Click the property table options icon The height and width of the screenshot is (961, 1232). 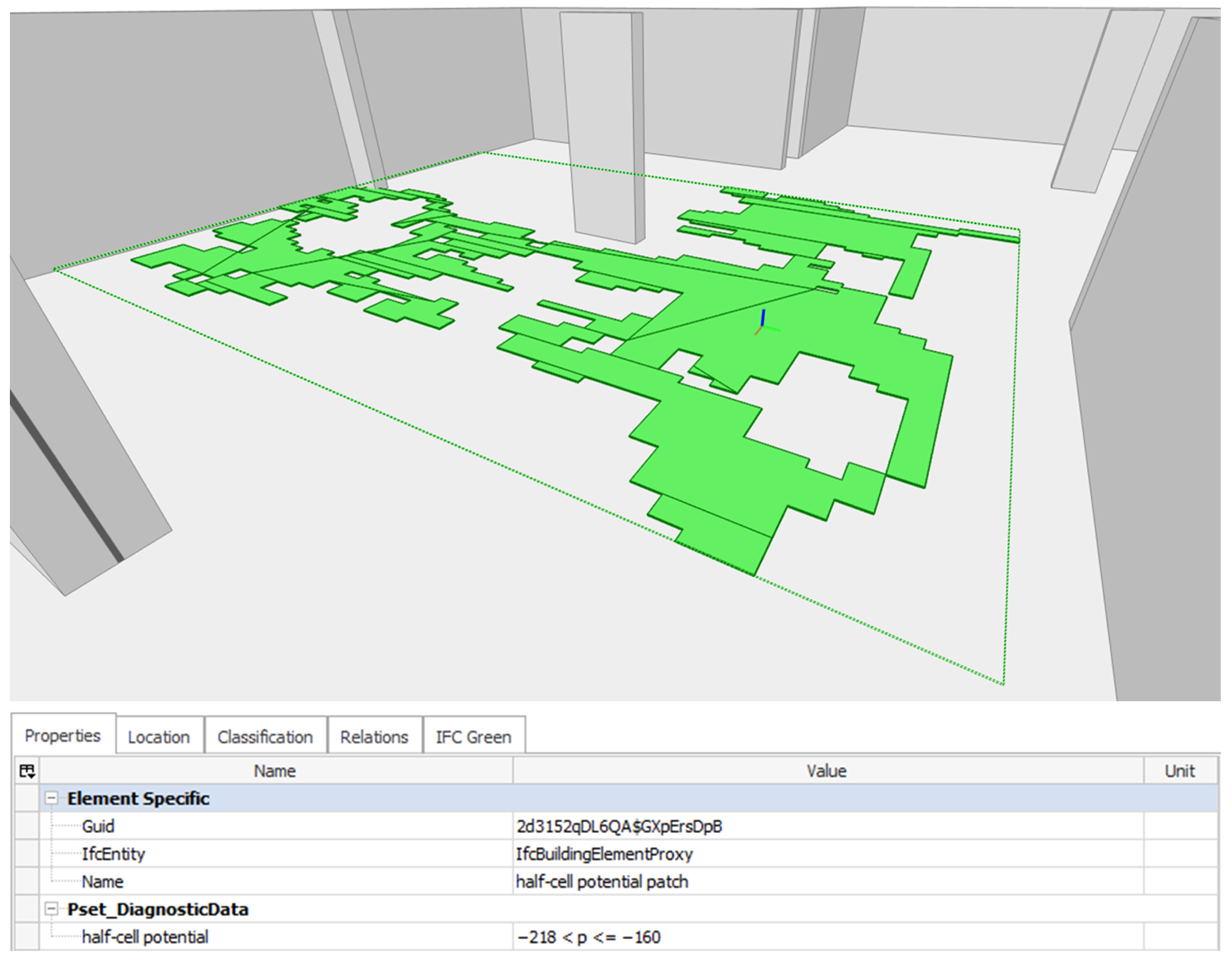[27, 771]
